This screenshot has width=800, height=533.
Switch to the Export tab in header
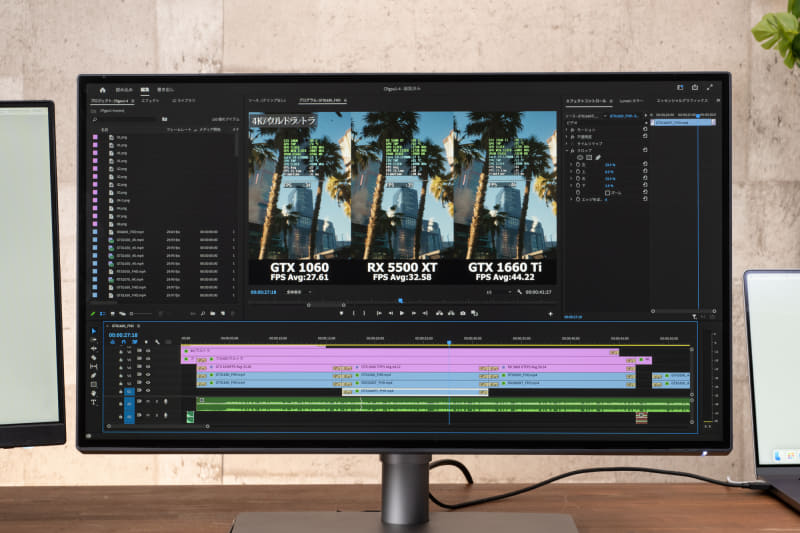tap(165, 90)
